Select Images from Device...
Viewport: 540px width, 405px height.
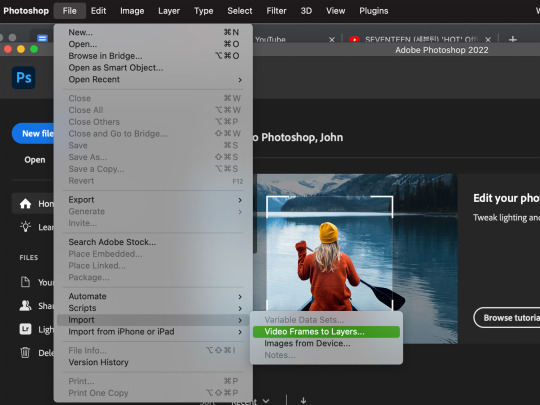click(x=326, y=343)
